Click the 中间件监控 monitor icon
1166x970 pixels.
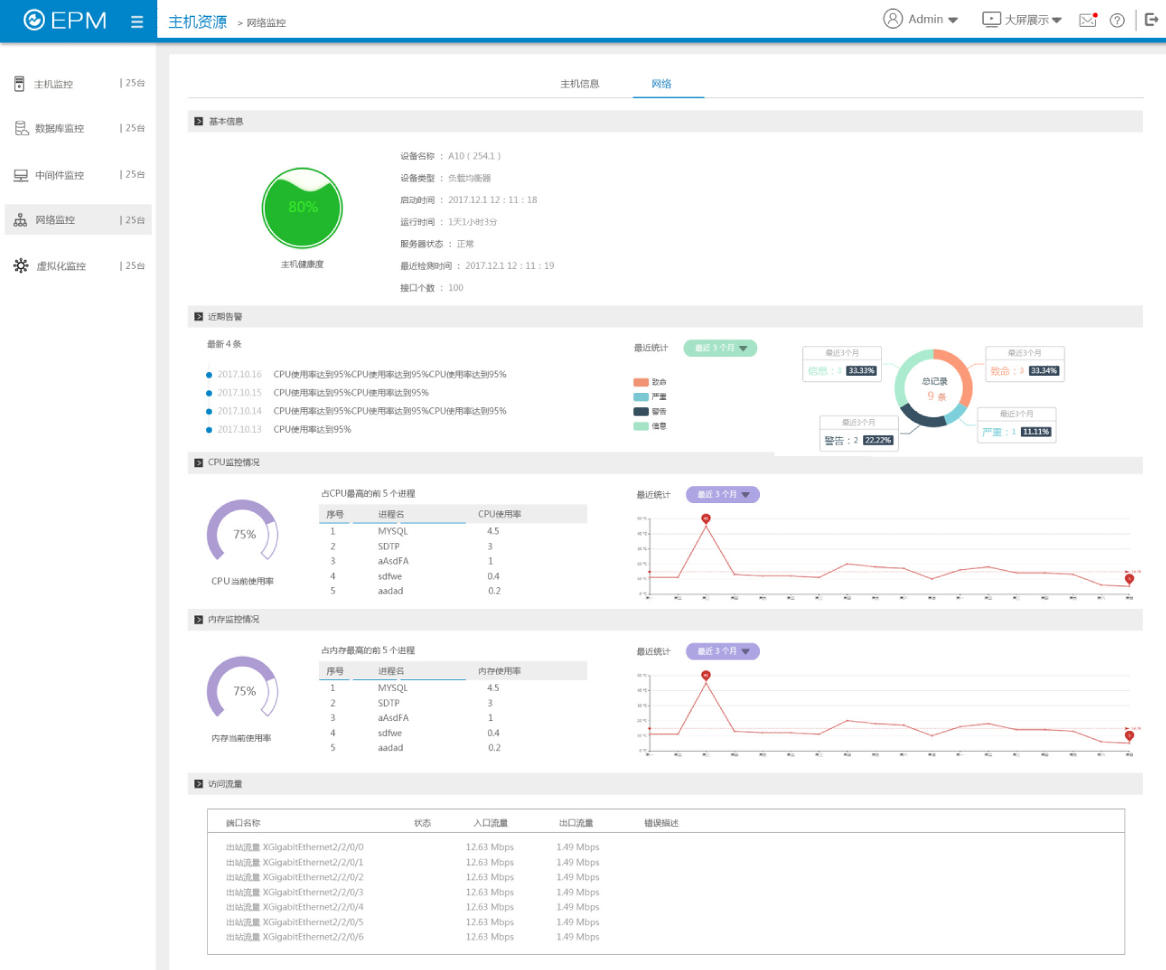click(x=21, y=176)
